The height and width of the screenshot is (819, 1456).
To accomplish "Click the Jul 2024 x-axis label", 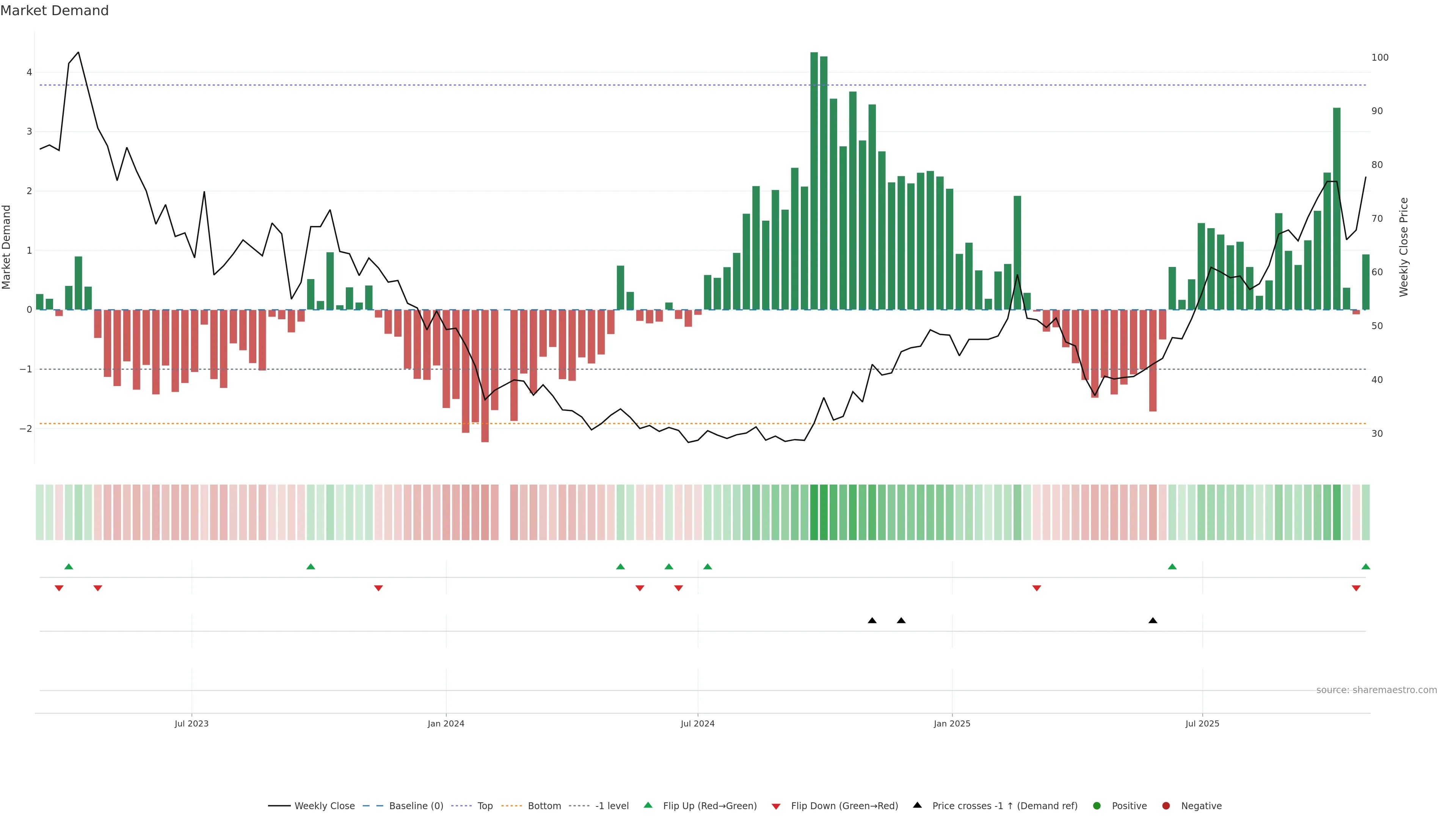I will click(698, 723).
